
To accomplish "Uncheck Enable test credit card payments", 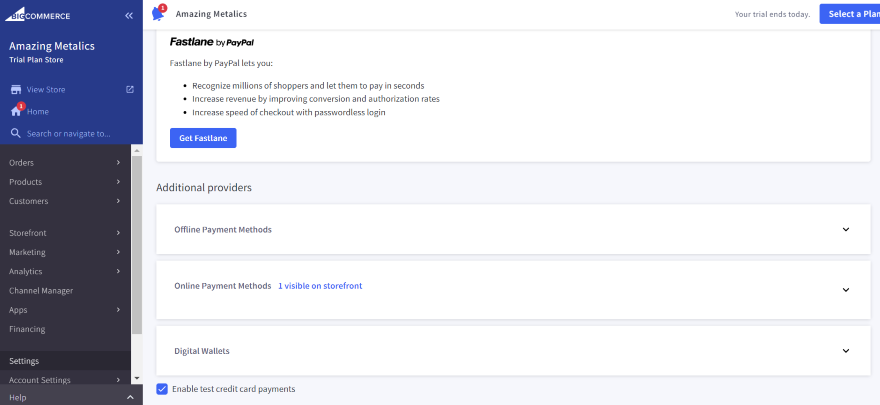I will pyautogui.click(x=162, y=389).
